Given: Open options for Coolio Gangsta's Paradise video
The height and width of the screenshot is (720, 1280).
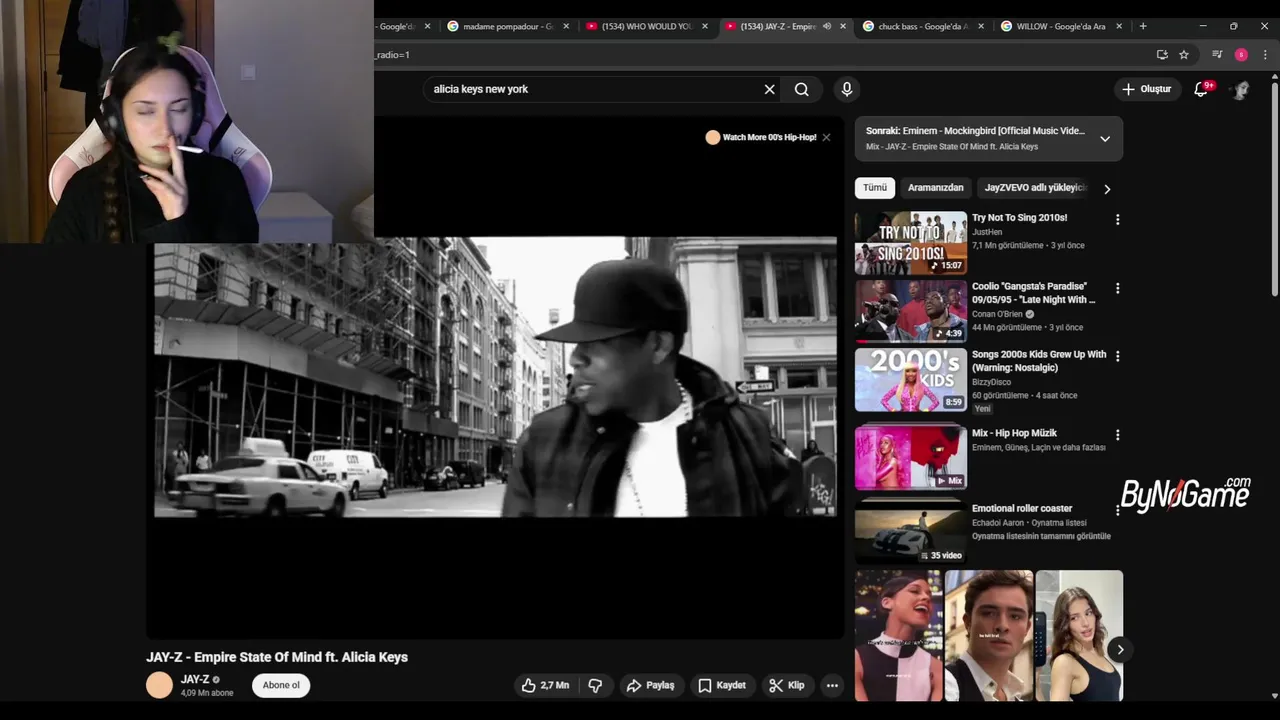Looking at the screenshot, I should [x=1117, y=288].
